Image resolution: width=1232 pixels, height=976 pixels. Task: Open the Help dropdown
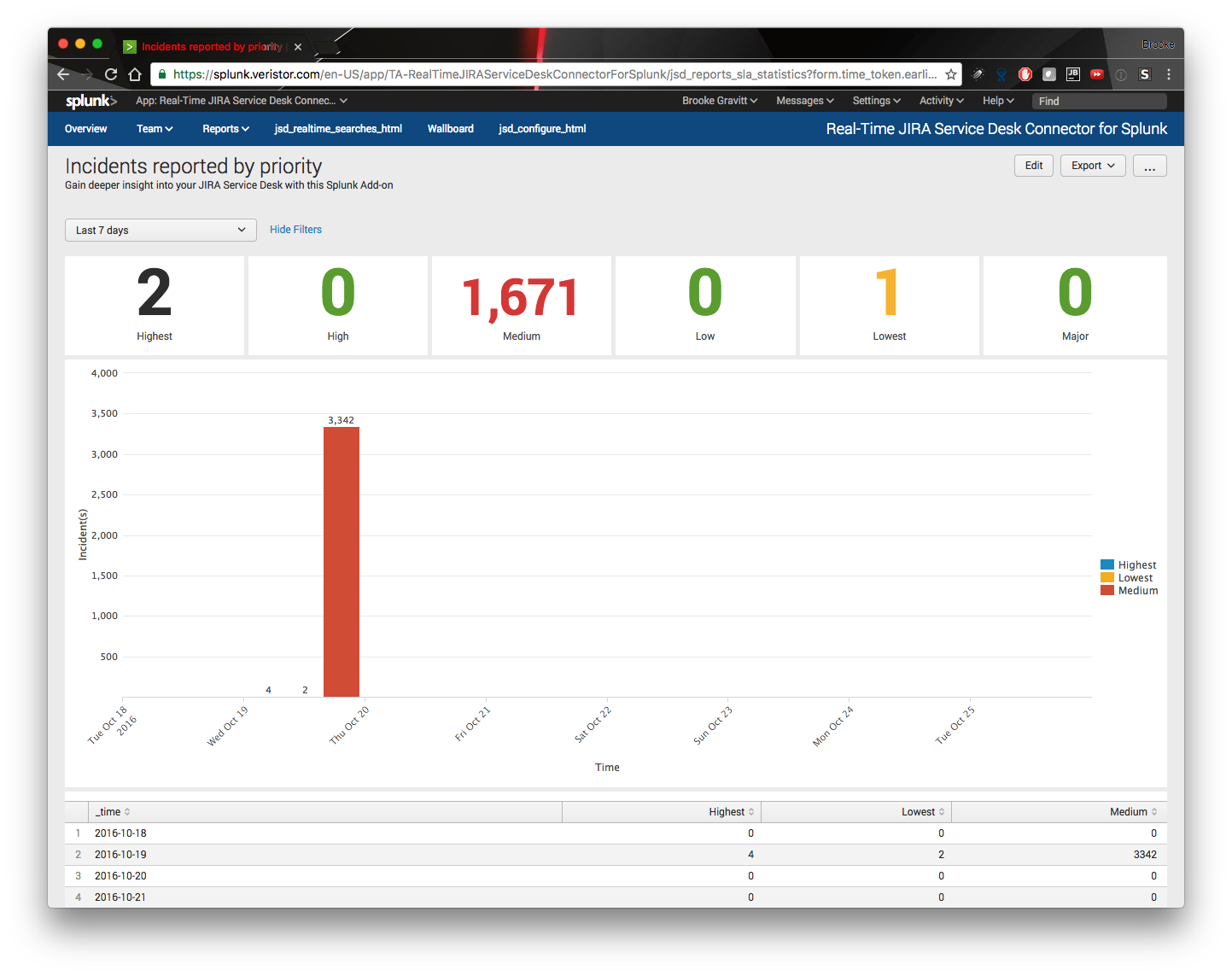998,101
